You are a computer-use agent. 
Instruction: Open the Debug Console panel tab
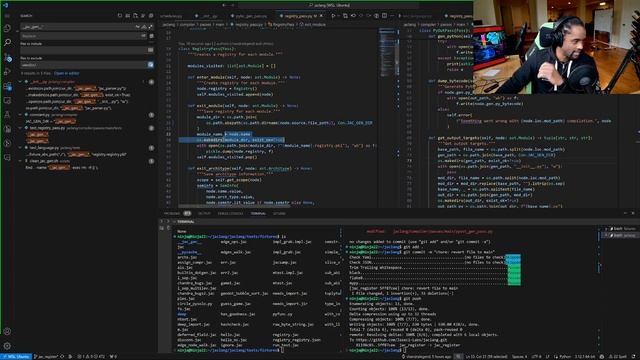[x=230, y=213]
